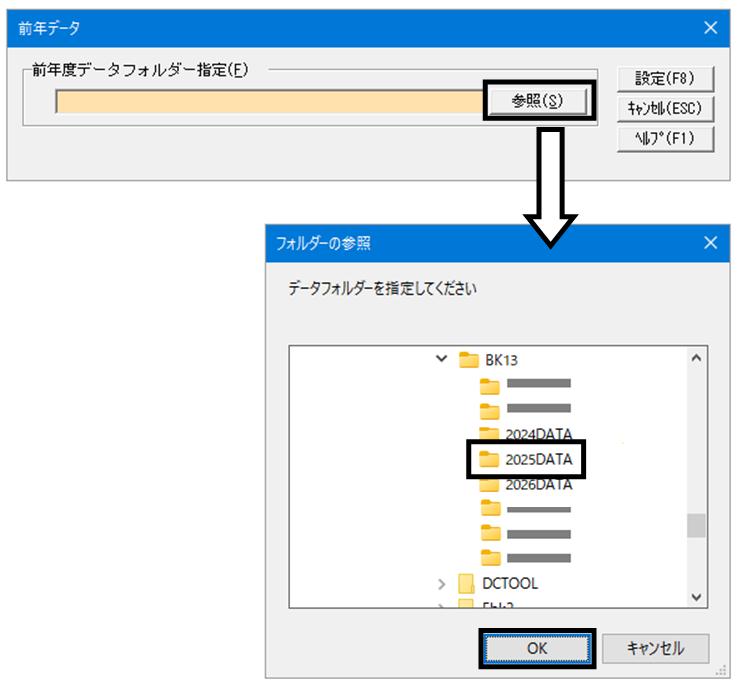Focus the previous-year data folder path field
Viewport: 742px width, 690px height.
269,101
